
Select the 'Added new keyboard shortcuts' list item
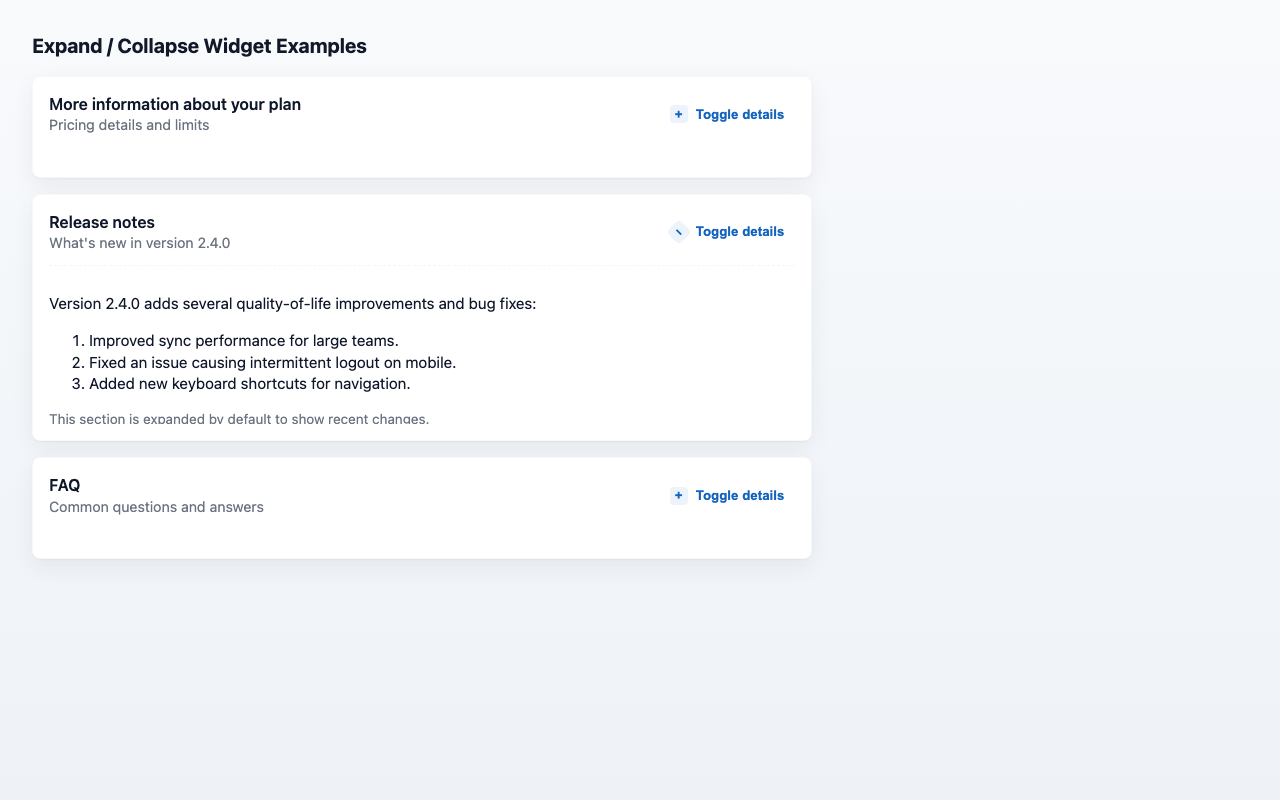tap(249, 384)
